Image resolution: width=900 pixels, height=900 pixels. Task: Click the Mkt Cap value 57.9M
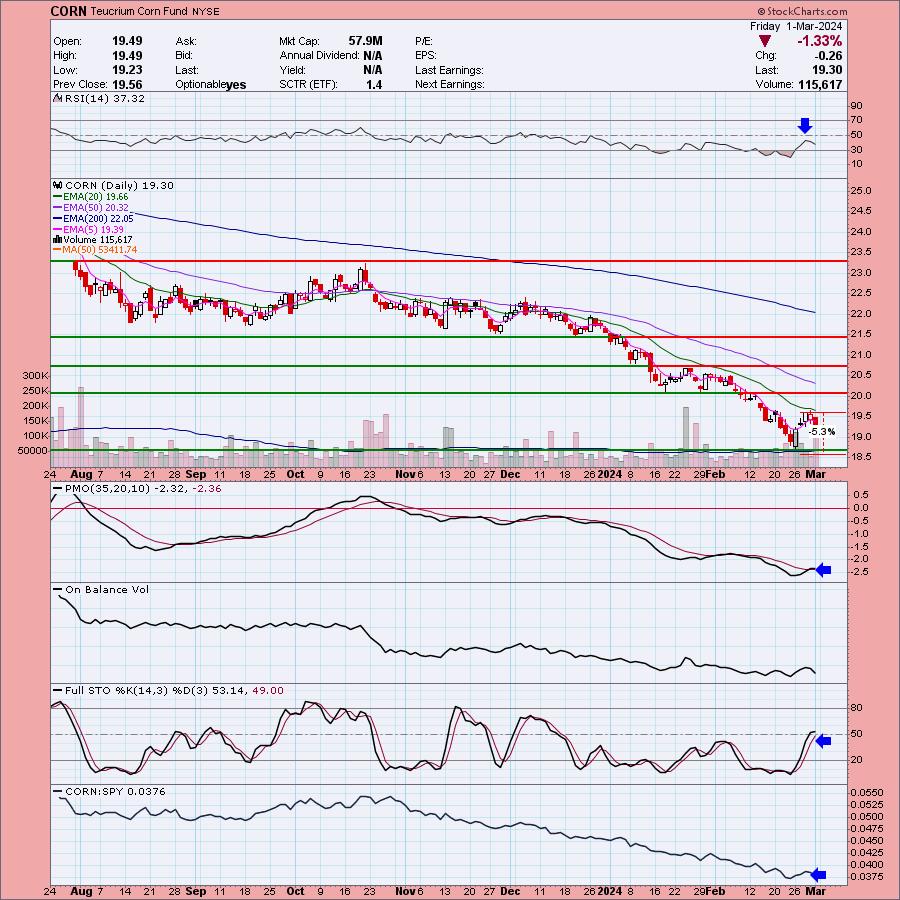click(365, 41)
